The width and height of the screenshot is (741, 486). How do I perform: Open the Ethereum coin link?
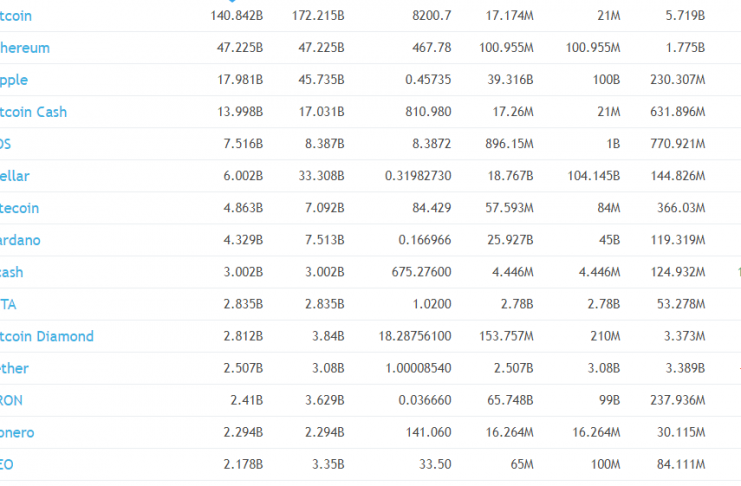coord(25,48)
